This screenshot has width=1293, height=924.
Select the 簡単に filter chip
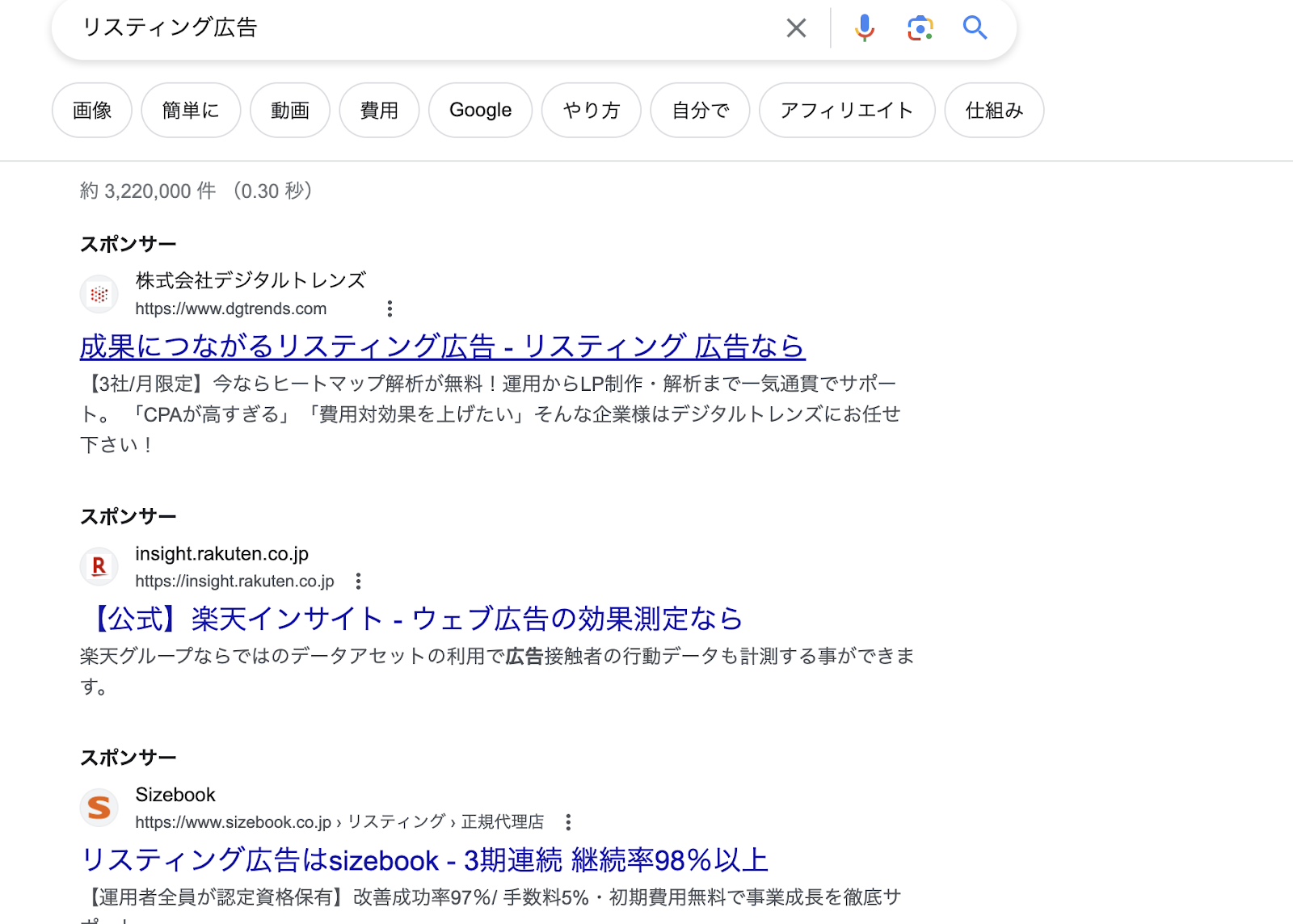[x=191, y=110]
